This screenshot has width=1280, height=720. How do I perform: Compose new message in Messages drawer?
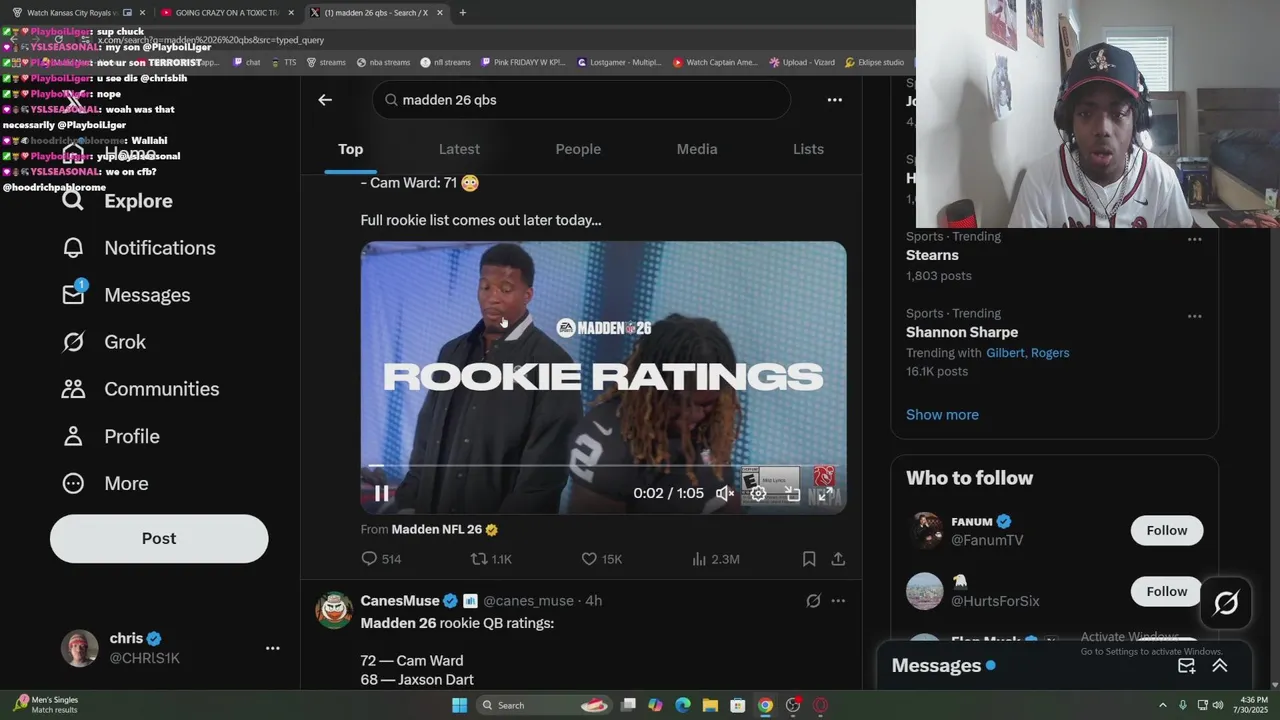[1186, 666]
